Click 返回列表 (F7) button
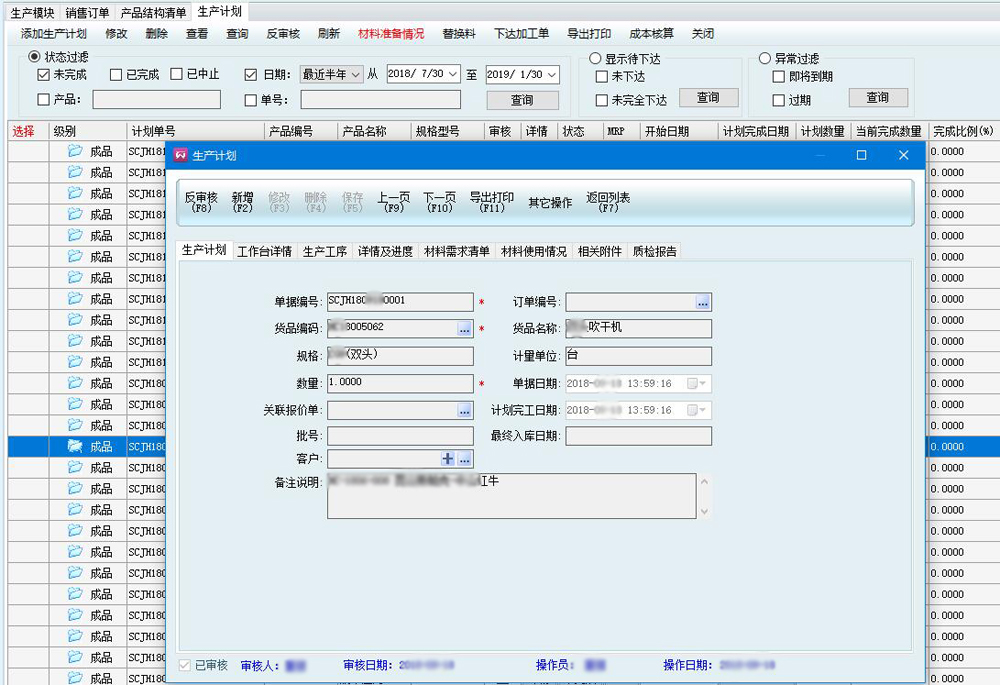 (608, 202)
